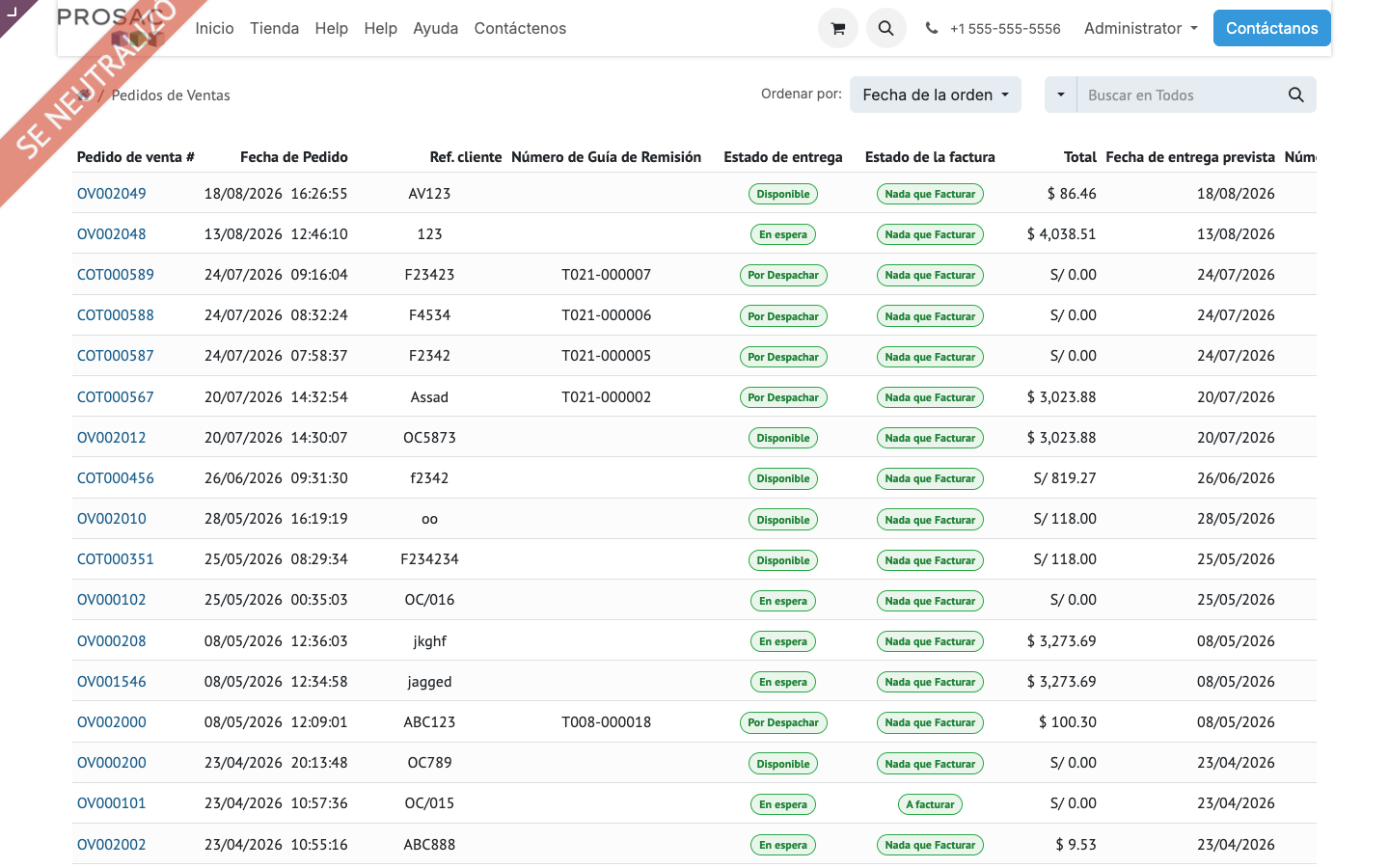
Task: Click the En espera badge in OV002048 row
Action: [x=783, y=234]
